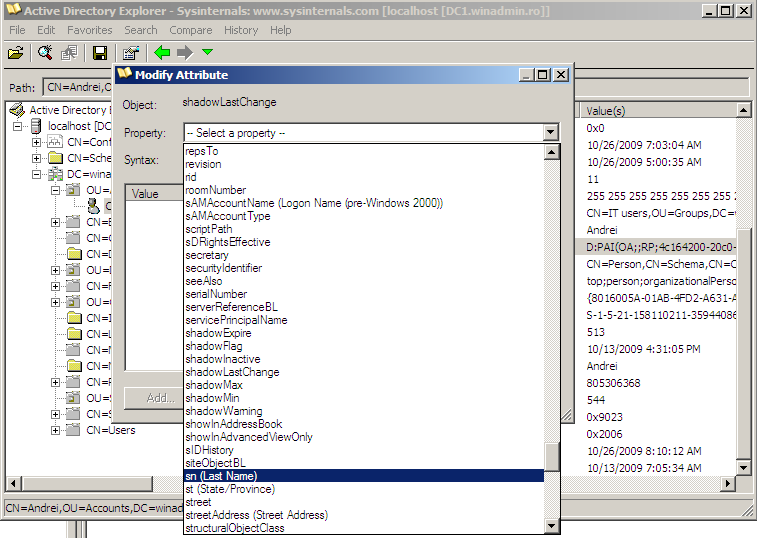Click the Value(s) column header
The width and height of the screenshot is (757, 538).
tap(657, 111)
